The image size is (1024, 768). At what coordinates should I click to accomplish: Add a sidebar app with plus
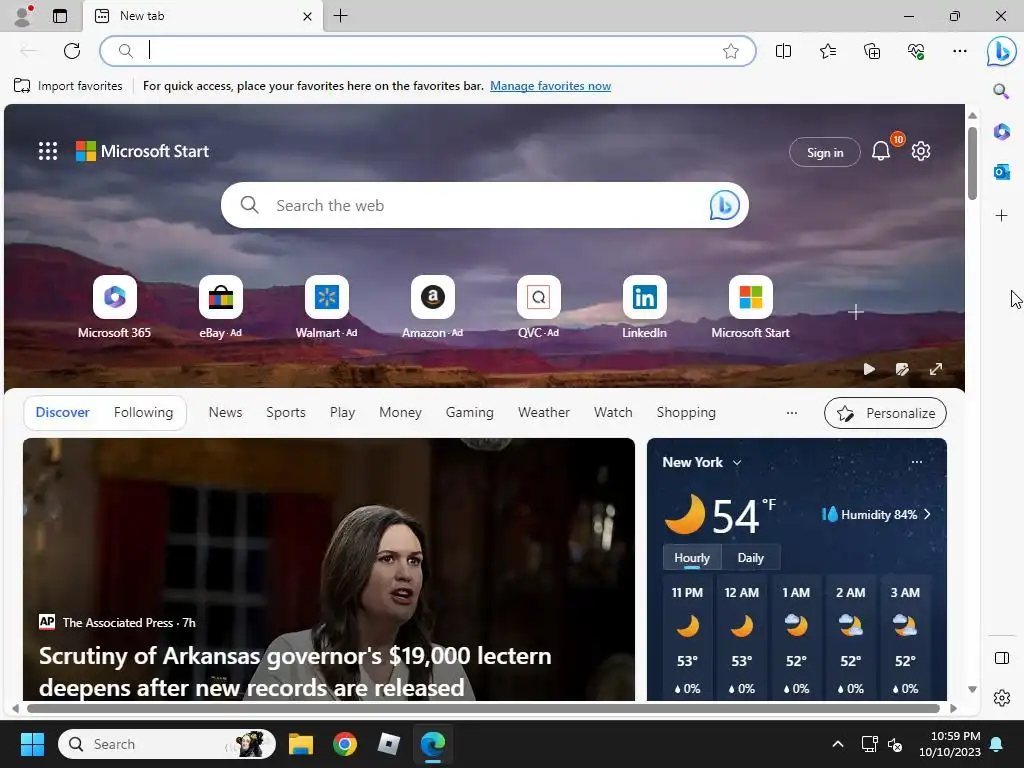tap(1001, 216)
